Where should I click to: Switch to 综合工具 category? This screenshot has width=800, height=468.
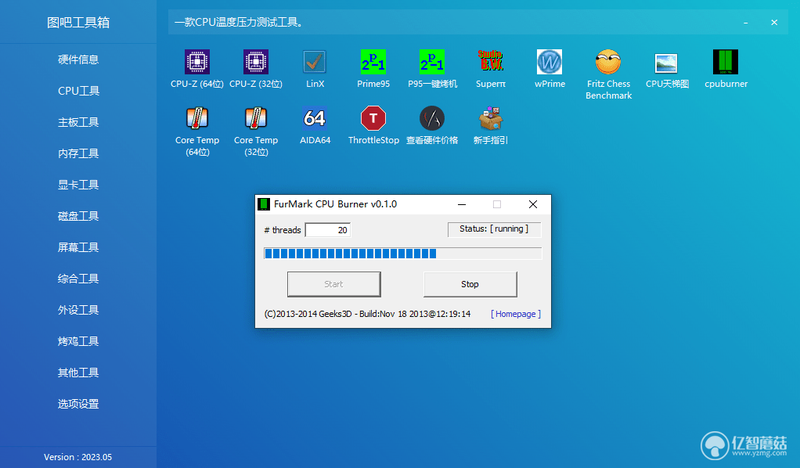78,279
